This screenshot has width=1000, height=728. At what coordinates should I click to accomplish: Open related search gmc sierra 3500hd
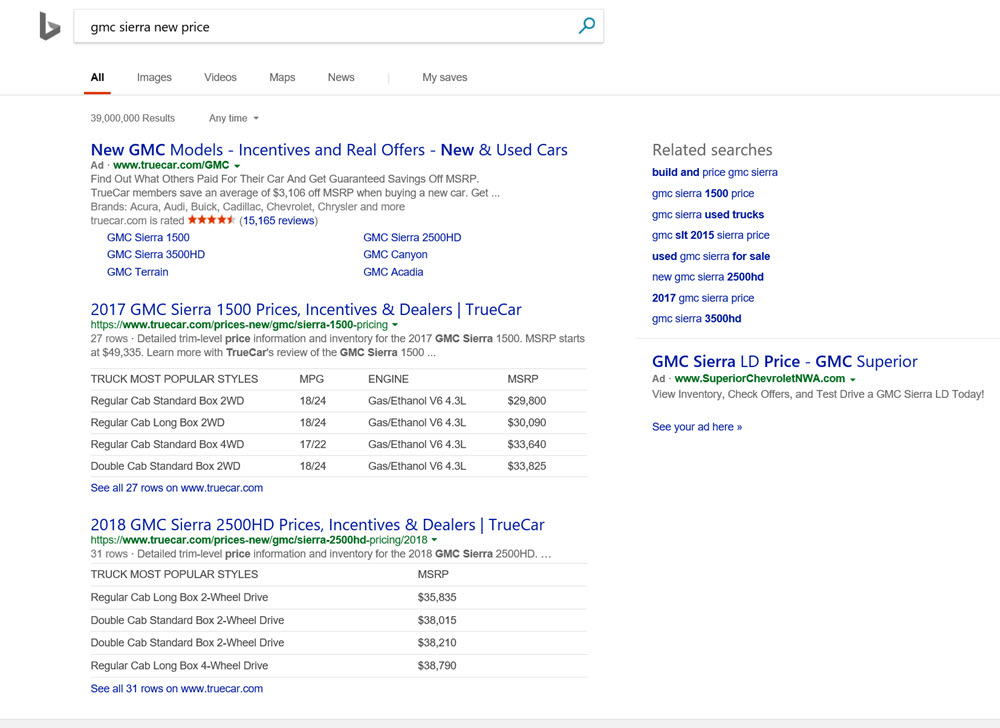point(696,318)
